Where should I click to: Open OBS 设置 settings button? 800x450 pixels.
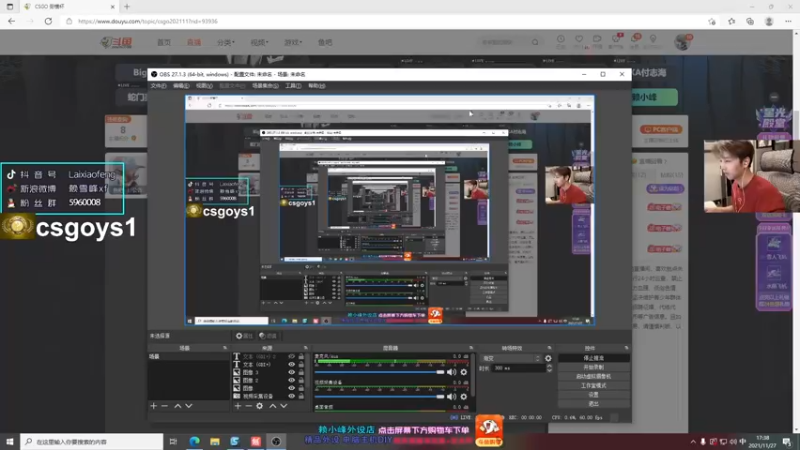pyautogui.click(x=593, y=395)
